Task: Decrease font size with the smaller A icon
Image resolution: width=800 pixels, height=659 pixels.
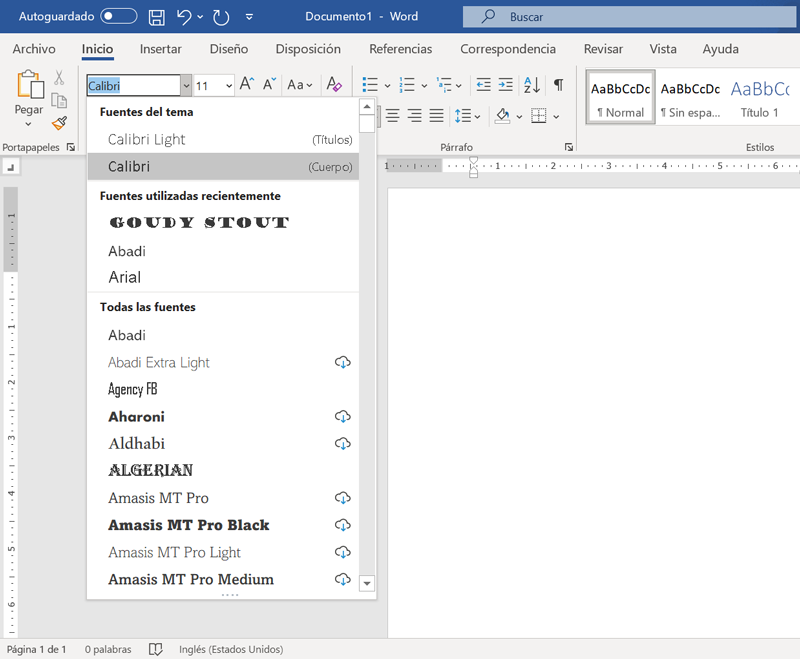Action: 269,84
